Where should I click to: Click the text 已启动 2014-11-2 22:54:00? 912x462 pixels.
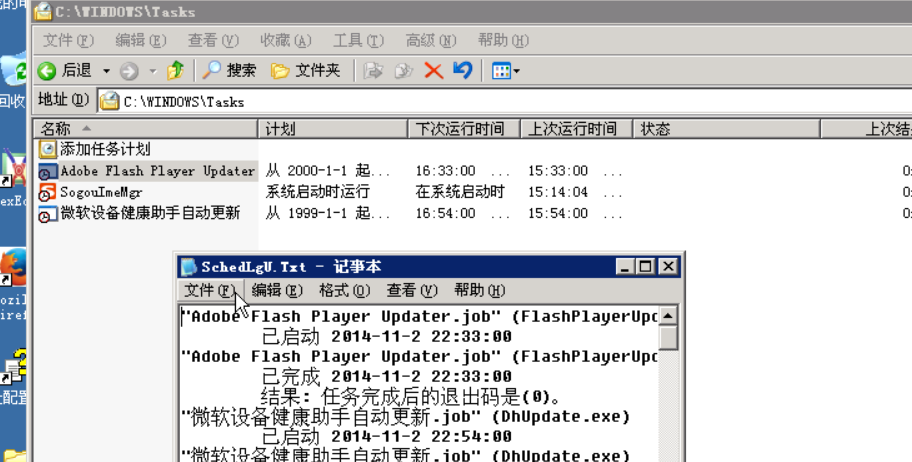pos(386,436)
